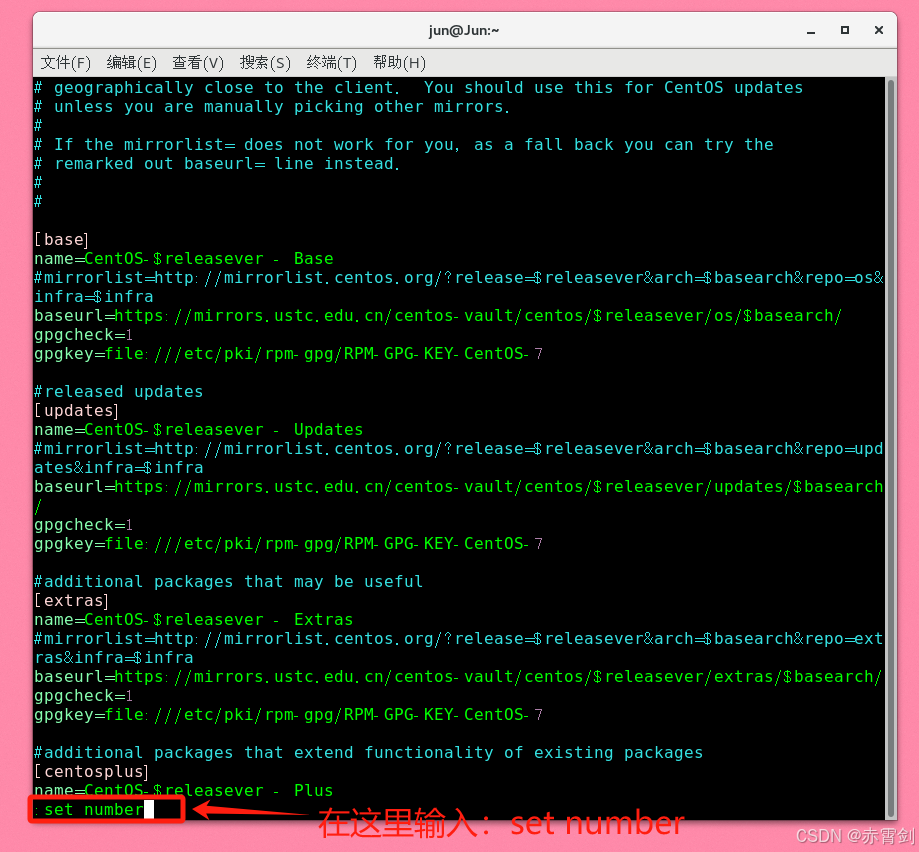Image resolution: width=919 pixels, height=852 pixels.
Task: Click the 'name=CentOS-$releasever - Base' line
Action: [184, 258]
